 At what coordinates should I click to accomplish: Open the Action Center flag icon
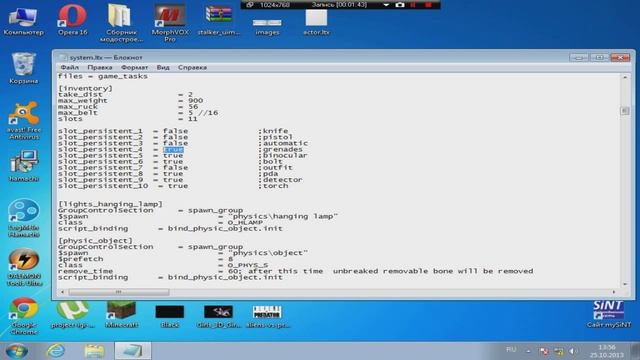[x=544, y=351]
